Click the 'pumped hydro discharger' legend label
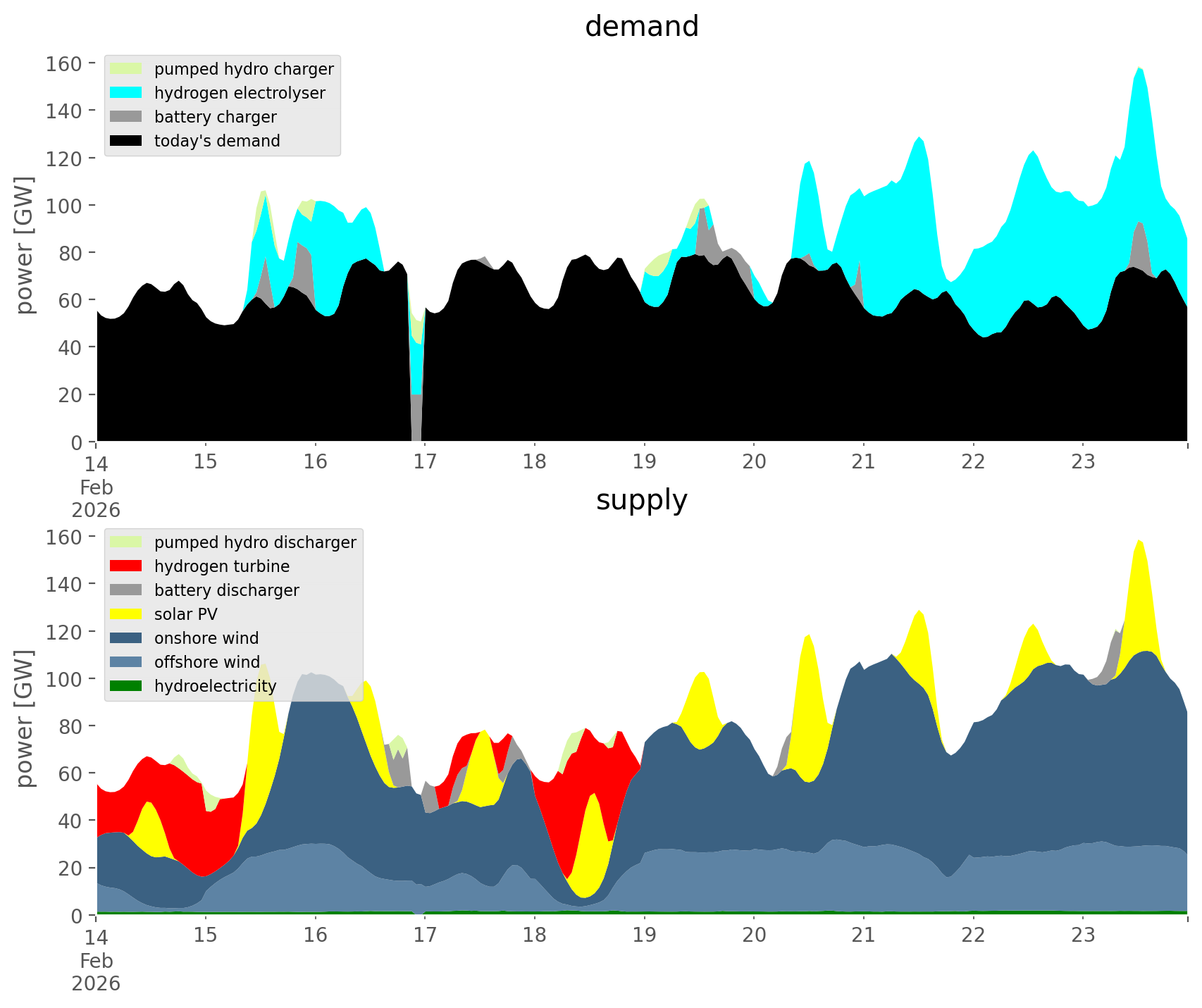Screen dimensions: 1202x1008 [x=255, y=542]
